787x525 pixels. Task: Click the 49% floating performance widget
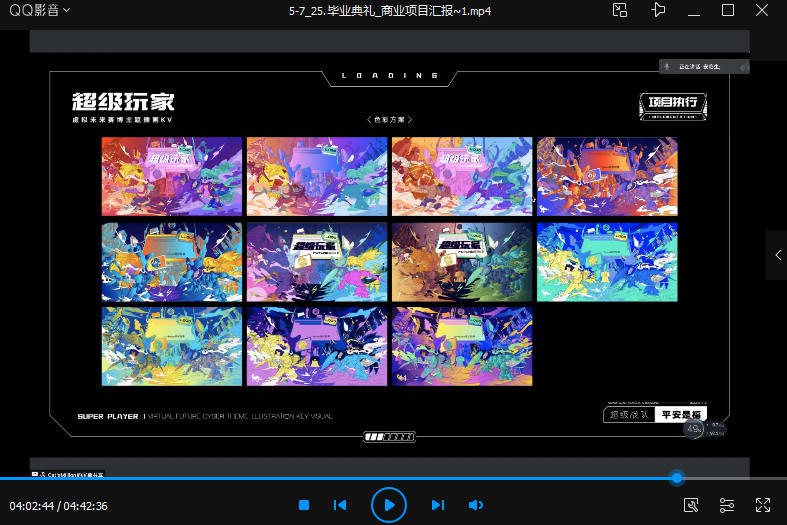694,429
